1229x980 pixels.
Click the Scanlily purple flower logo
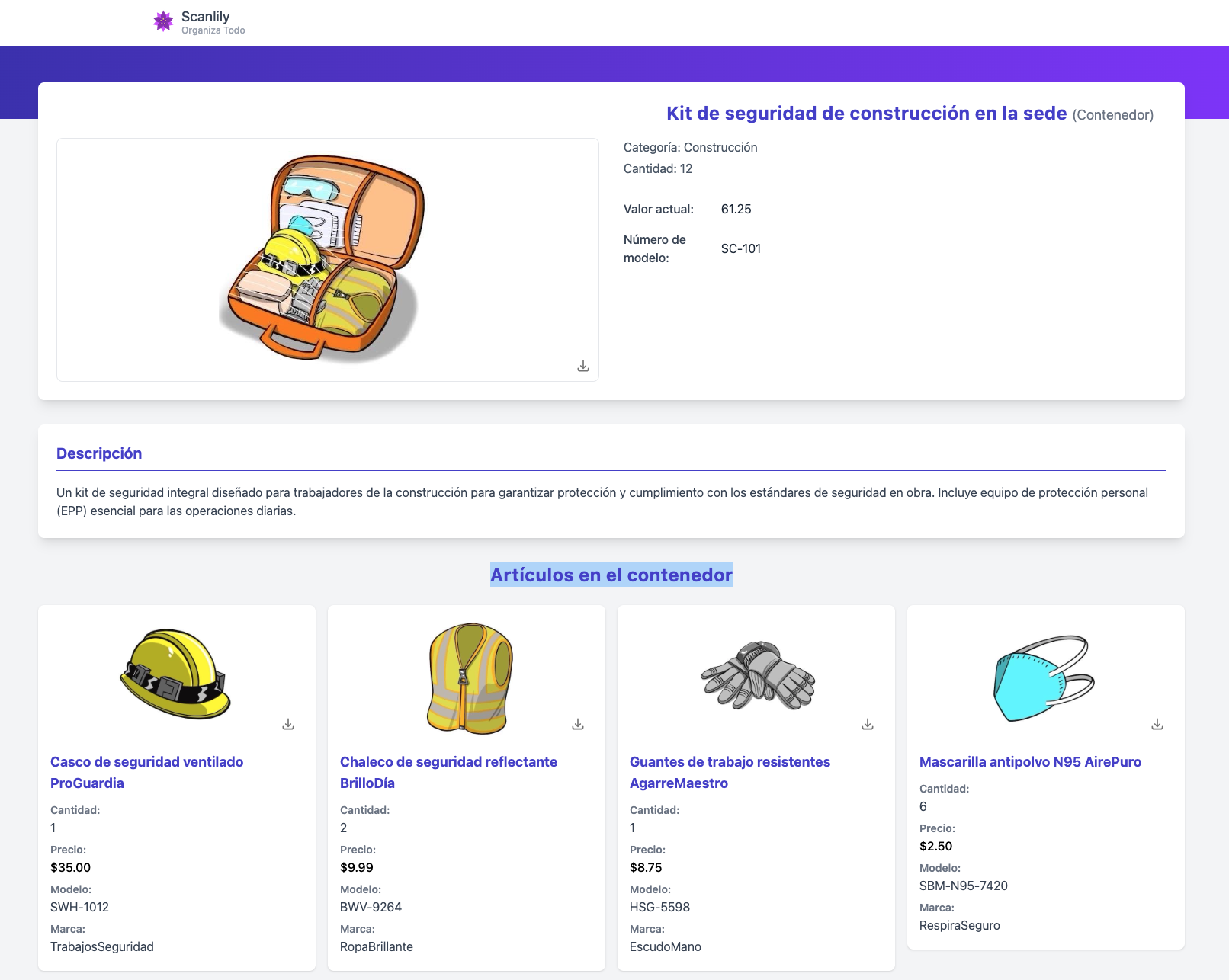163,21
